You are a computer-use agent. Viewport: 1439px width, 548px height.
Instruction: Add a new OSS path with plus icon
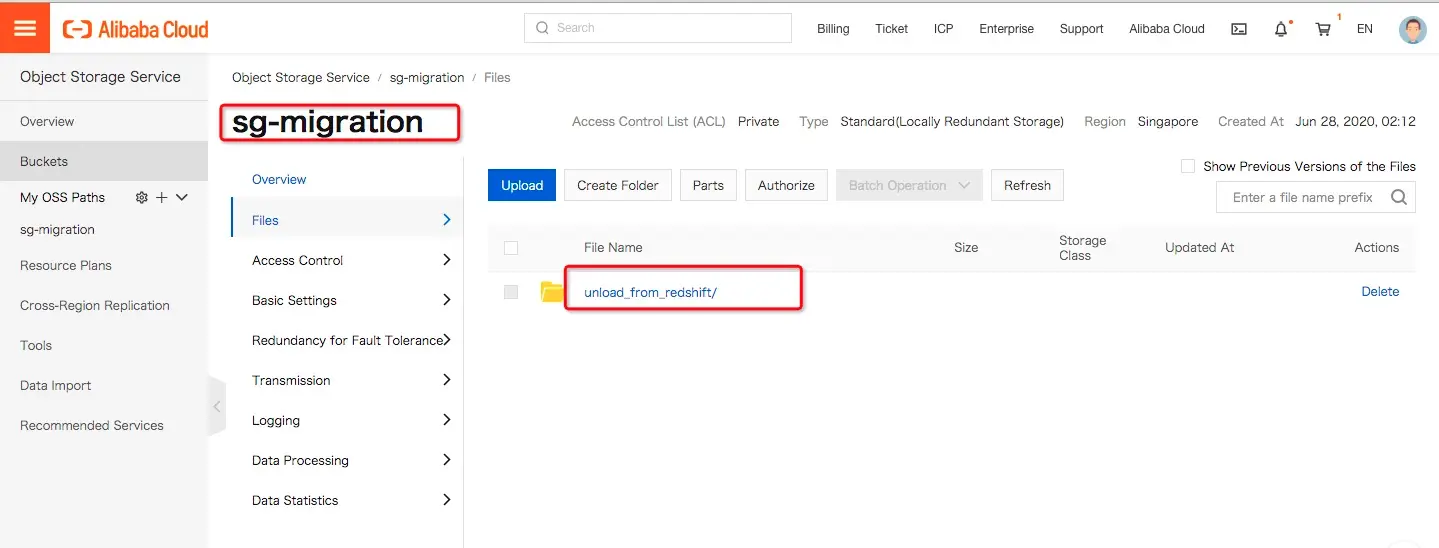[161, 197]
